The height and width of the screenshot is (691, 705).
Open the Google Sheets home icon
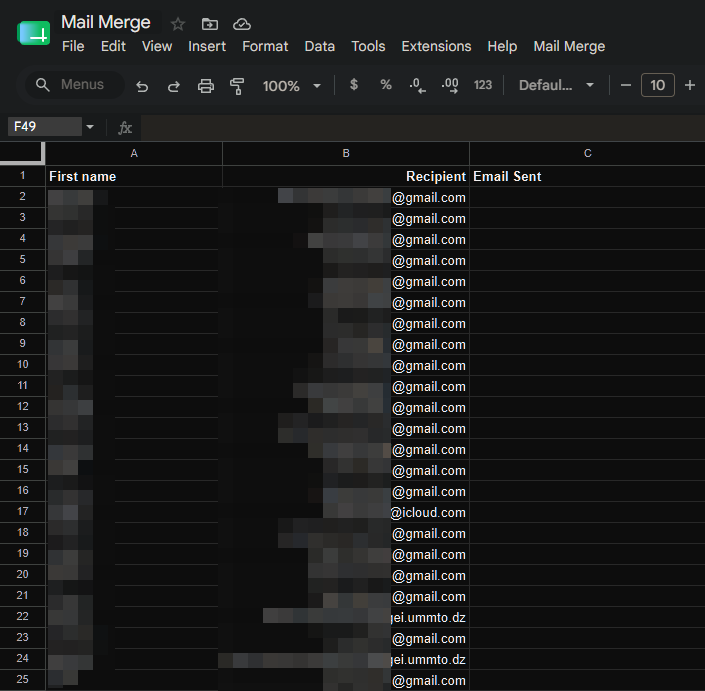click(33, 33)
